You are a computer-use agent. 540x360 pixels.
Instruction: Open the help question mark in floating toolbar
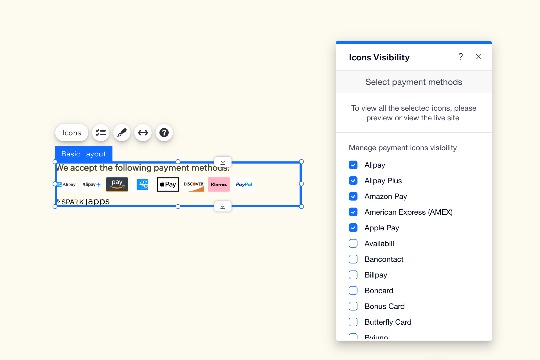164,133
